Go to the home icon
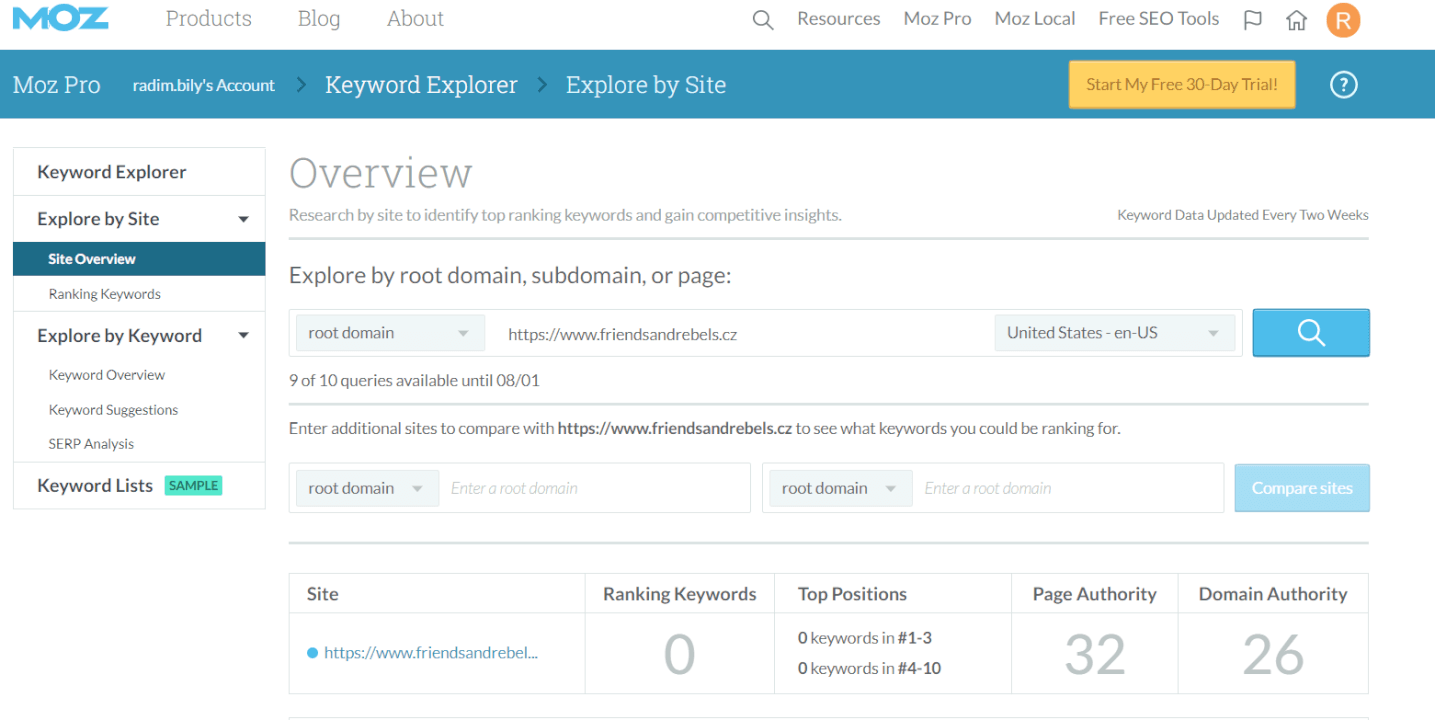The image size is (1435, 720). click(x=1296, y=20)
